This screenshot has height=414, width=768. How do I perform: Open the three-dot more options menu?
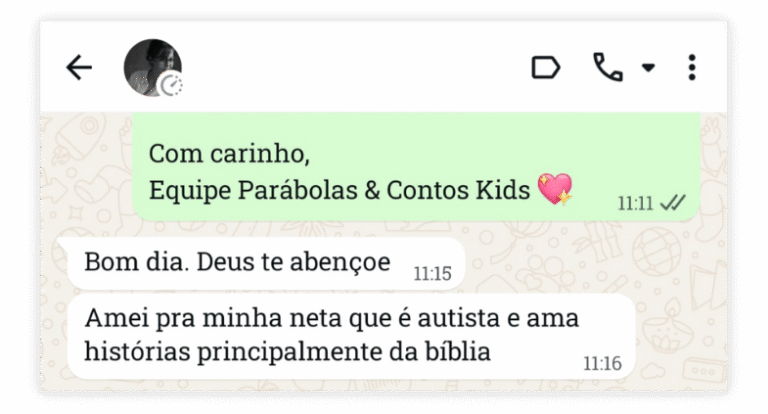click(x=692, y=67)
